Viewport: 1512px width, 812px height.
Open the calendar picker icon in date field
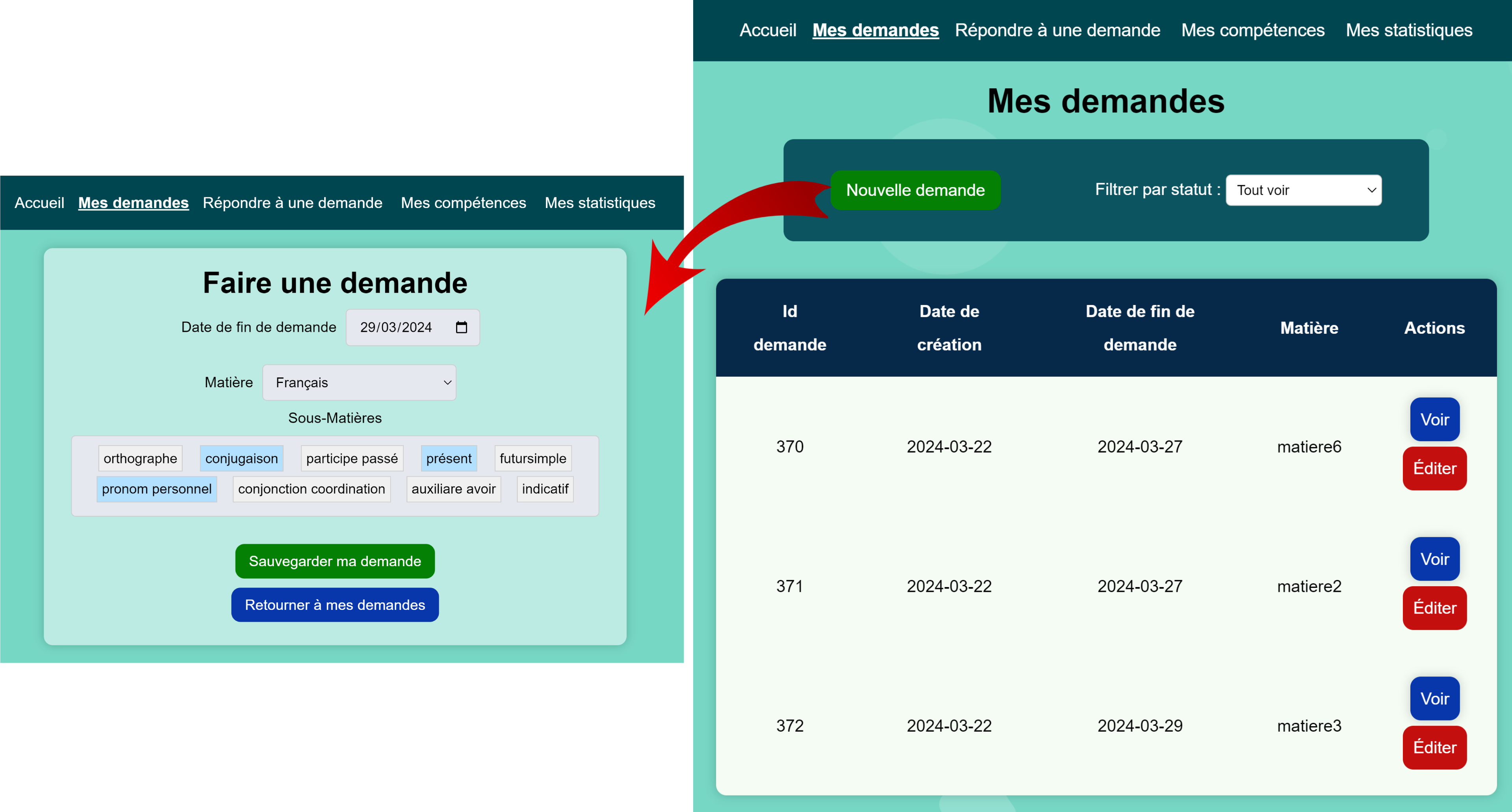point(461,327)
